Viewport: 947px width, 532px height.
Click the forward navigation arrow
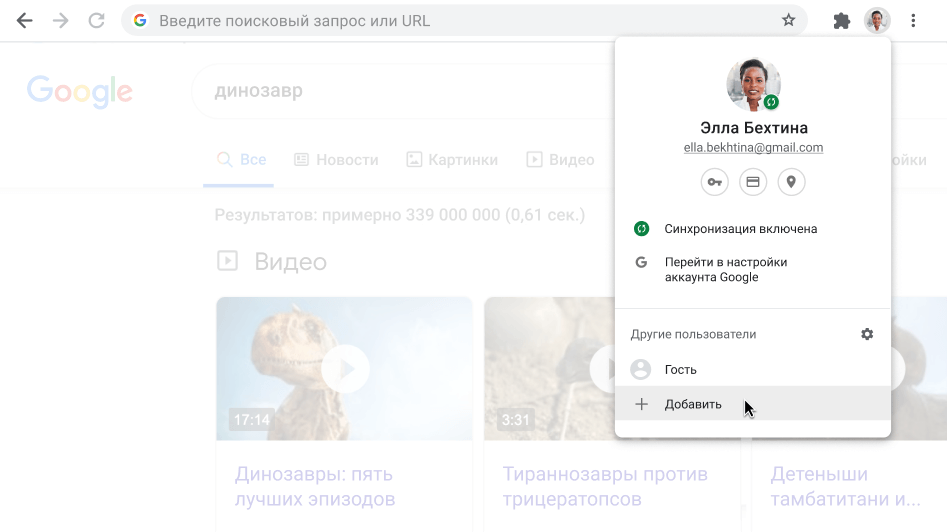click(x=61, y=20)
